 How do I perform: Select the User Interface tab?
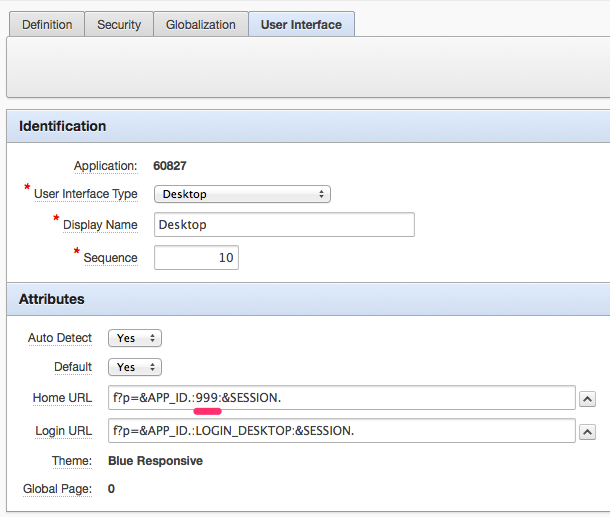pos(301,24)
